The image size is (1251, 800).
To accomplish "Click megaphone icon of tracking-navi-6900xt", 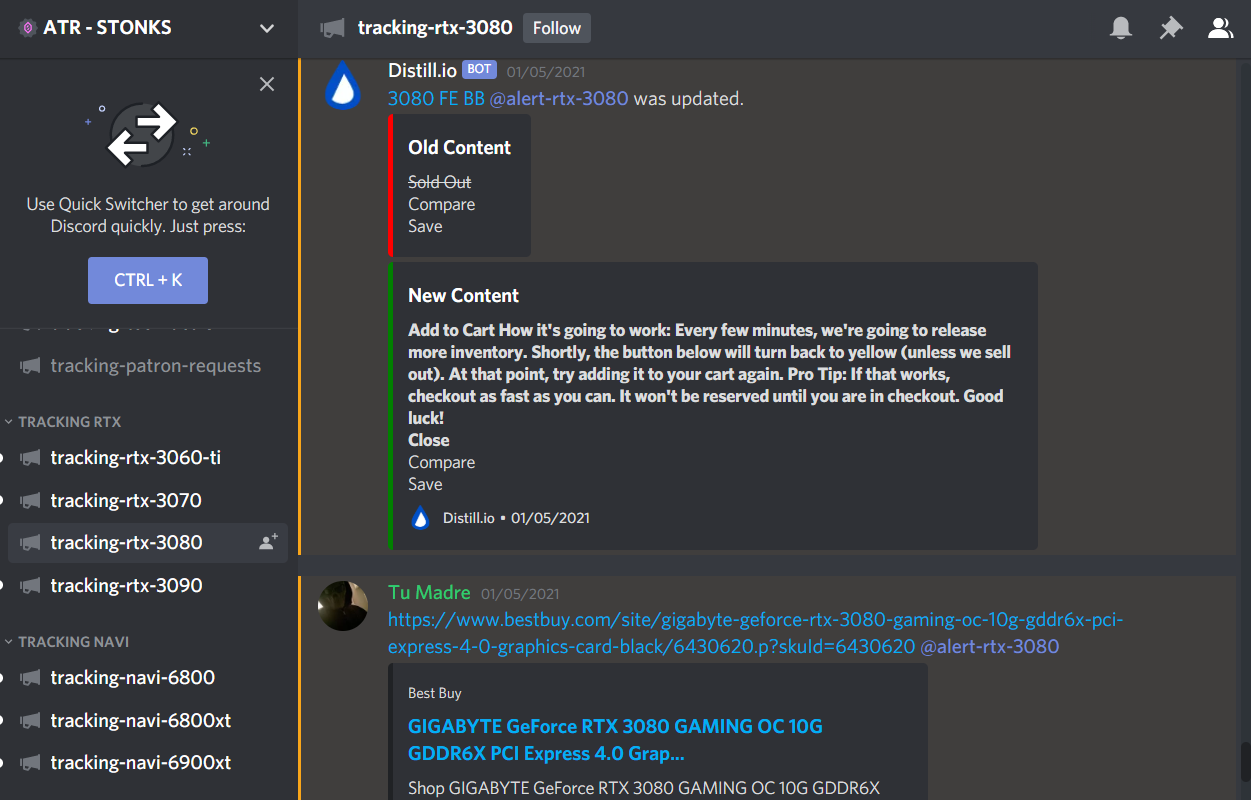I will pyautogui.click(x=31, y=763).
